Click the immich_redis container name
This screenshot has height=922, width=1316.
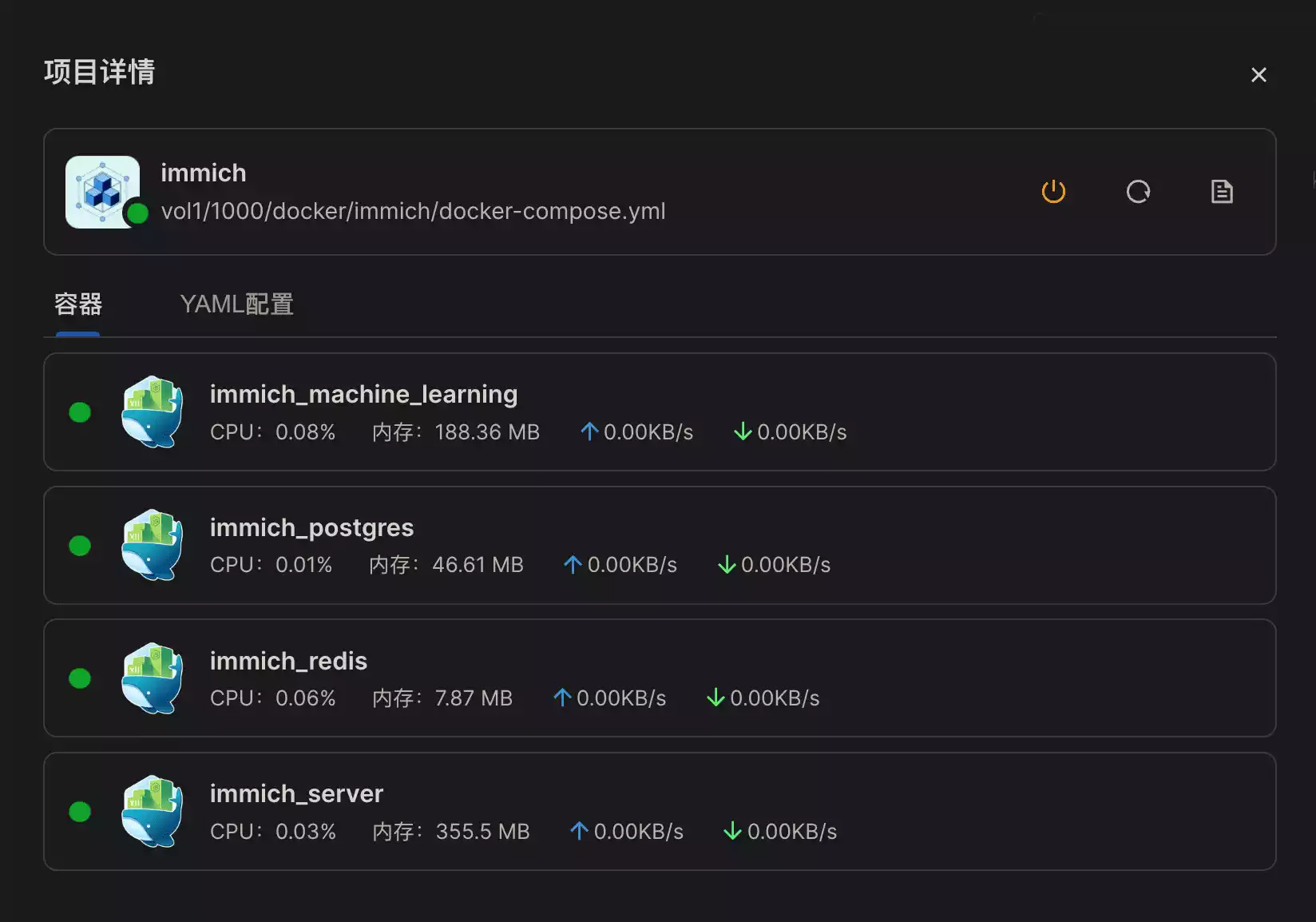(288, 661)
